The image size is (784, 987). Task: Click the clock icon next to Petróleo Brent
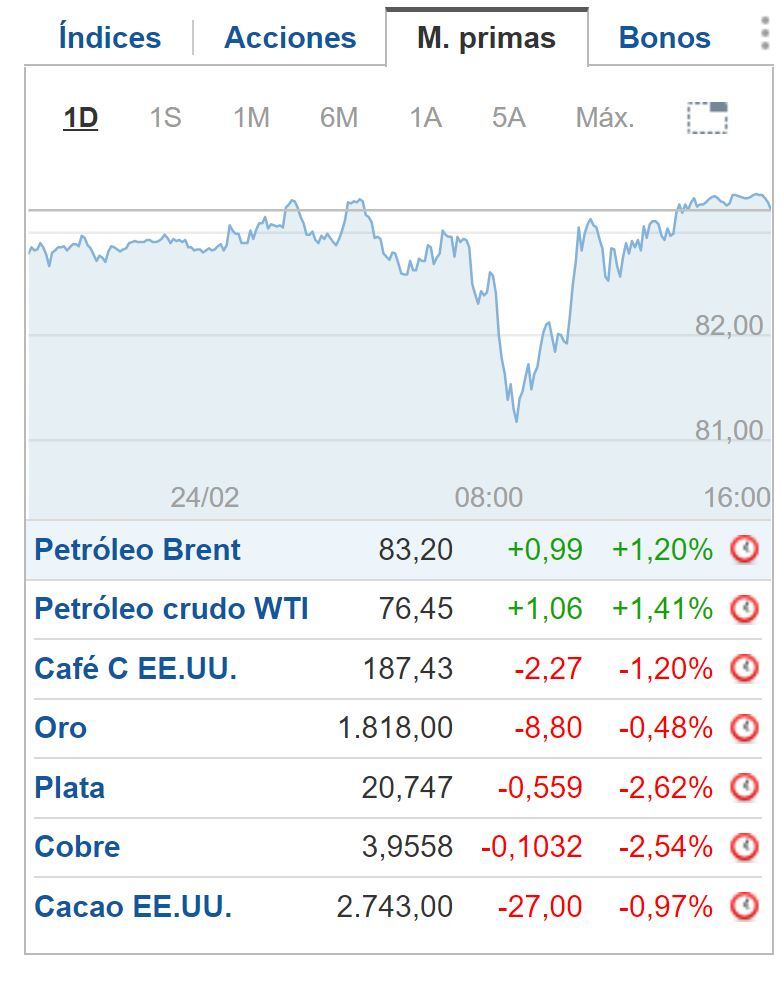pyautogui.click(x=746, y=549)
